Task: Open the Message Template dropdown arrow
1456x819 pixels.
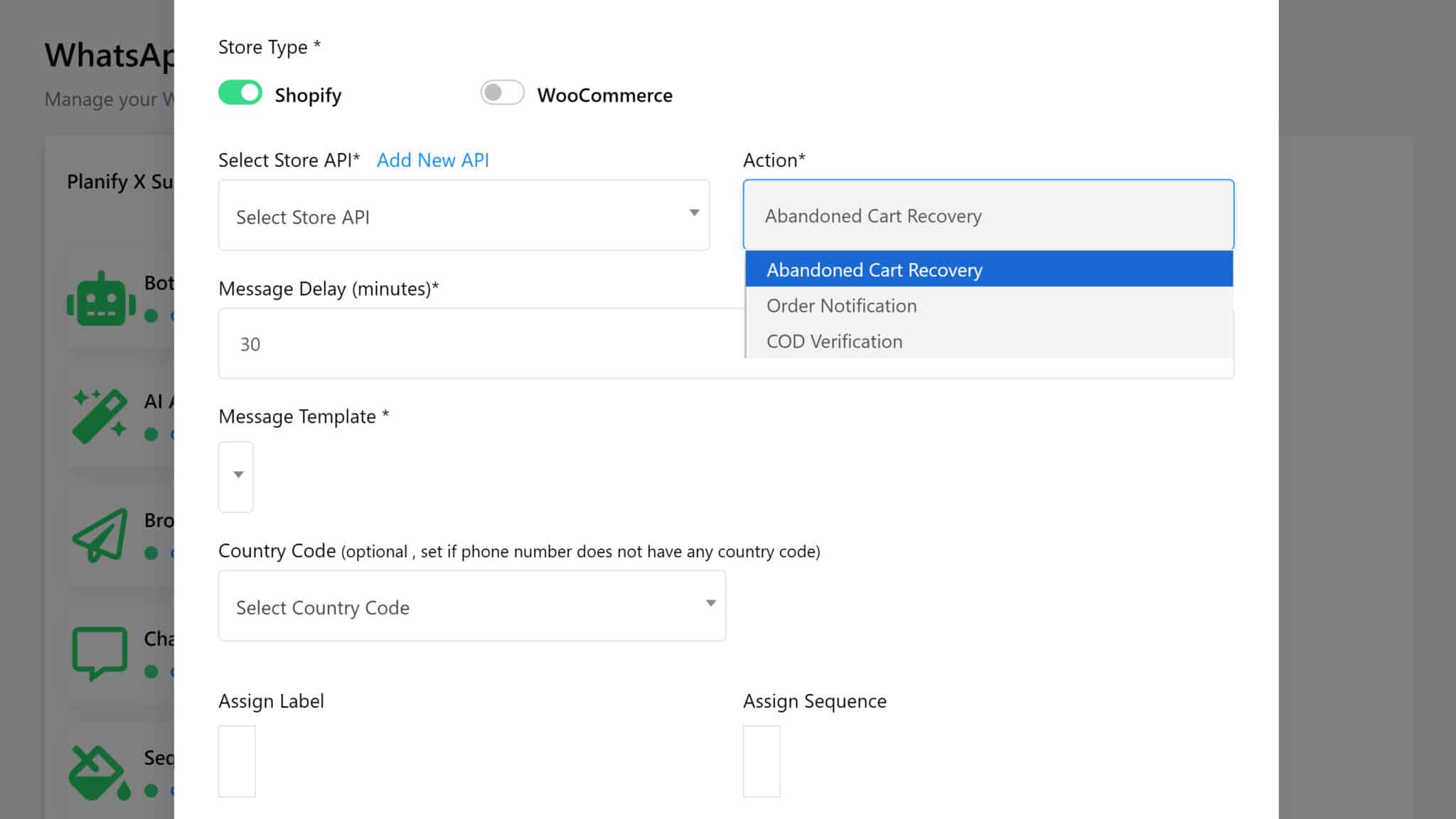Action: (237, 476)
